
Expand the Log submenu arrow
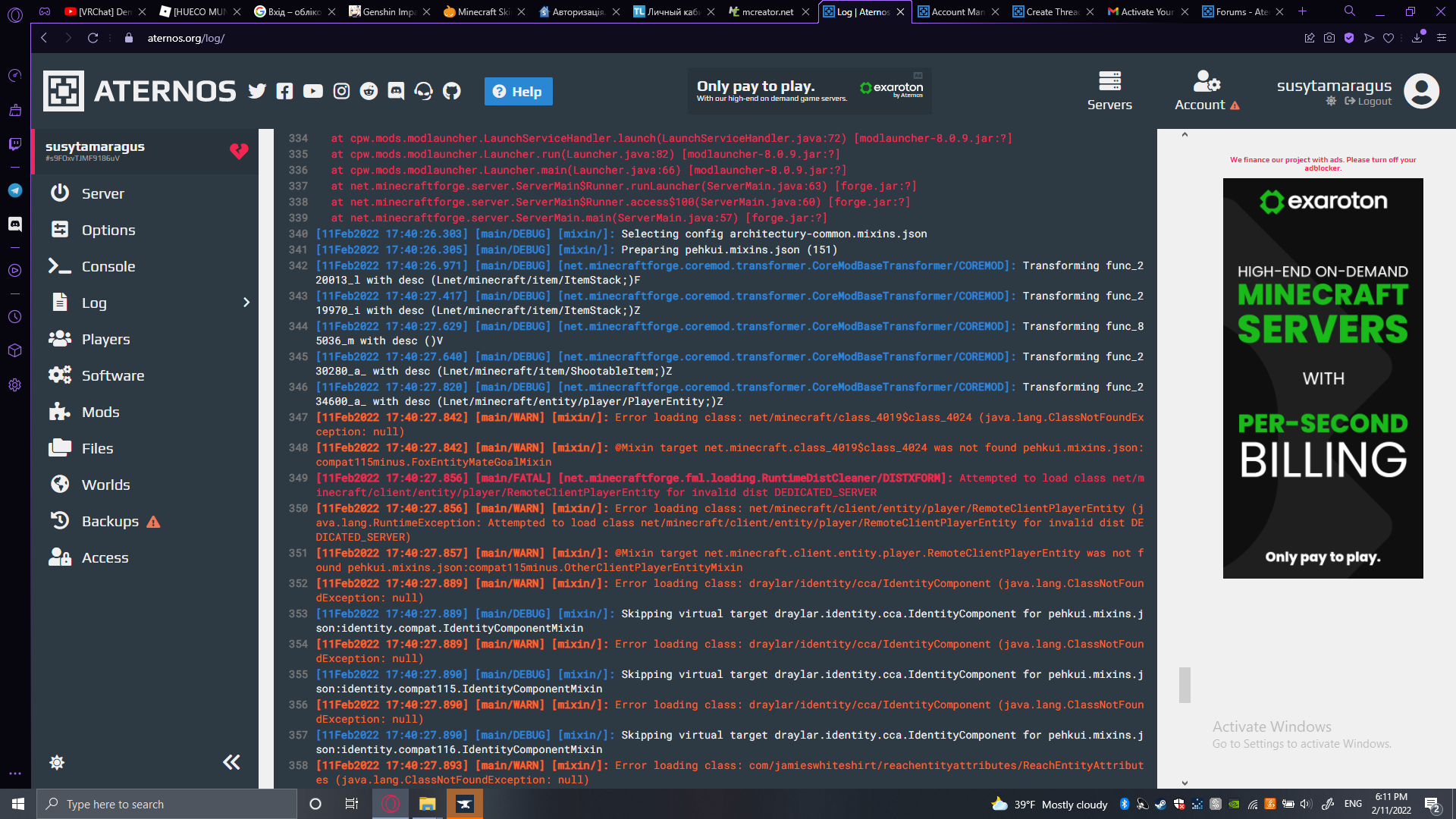246,303
